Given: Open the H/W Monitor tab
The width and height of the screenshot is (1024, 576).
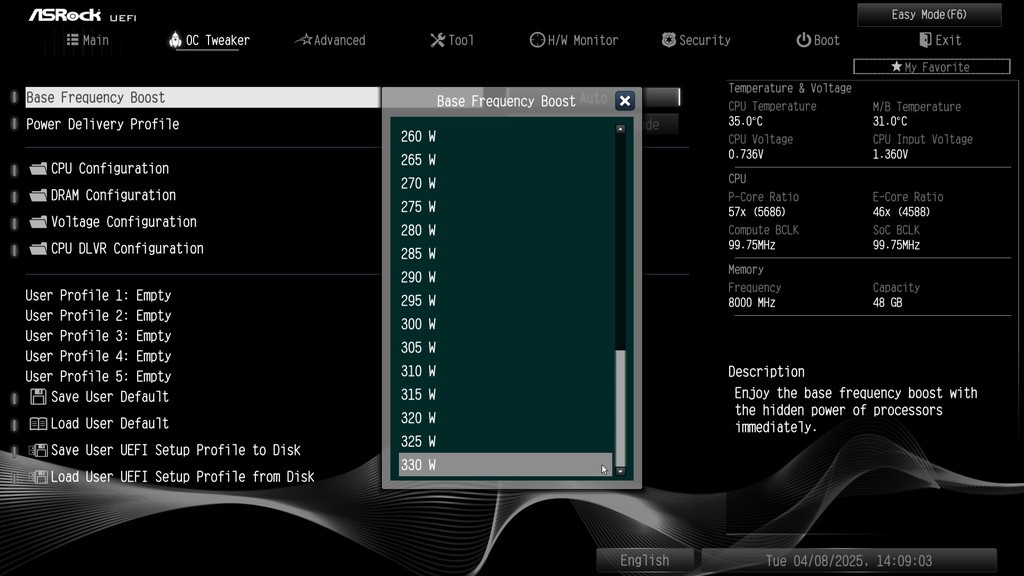Looking at the screenshot, I should (x=574, y=40).
